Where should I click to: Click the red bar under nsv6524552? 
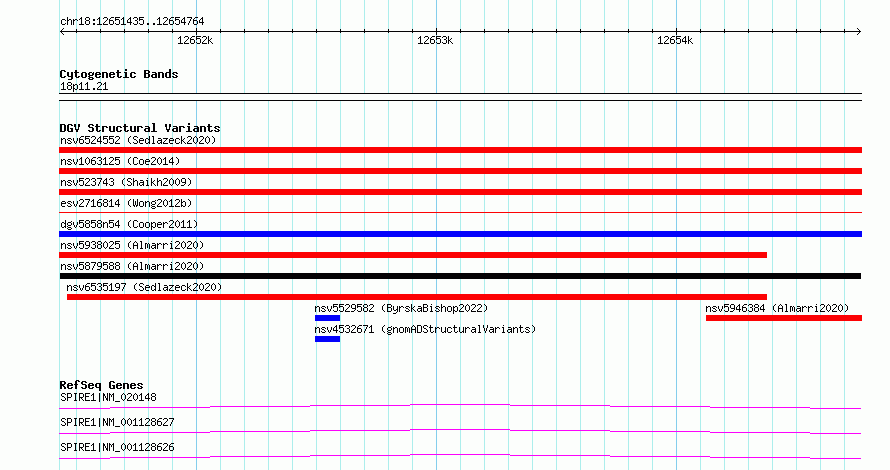(460, 150)
